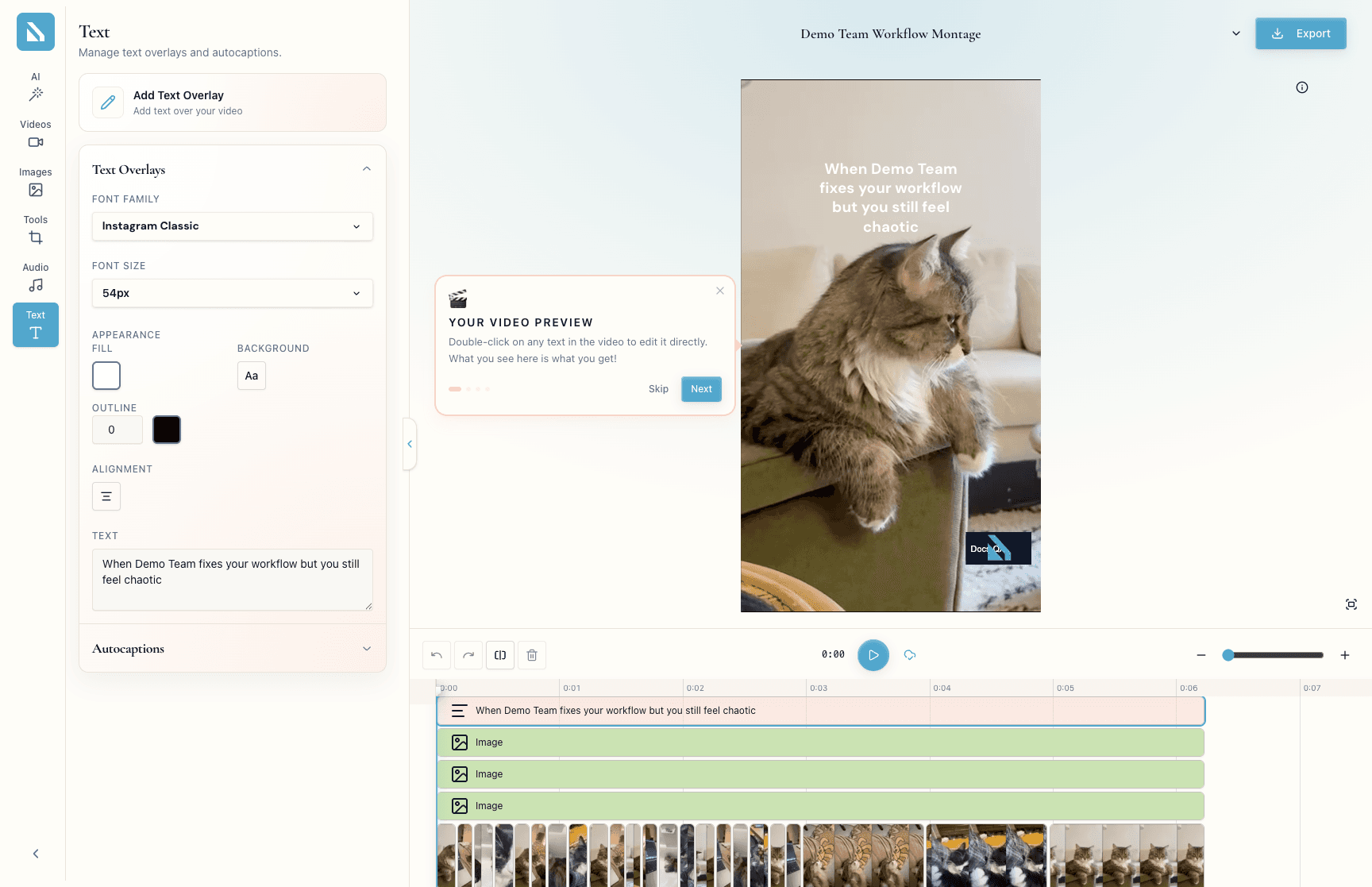Open the Tools crop panel
This screenshot has width=1372, height=887.
36,229
